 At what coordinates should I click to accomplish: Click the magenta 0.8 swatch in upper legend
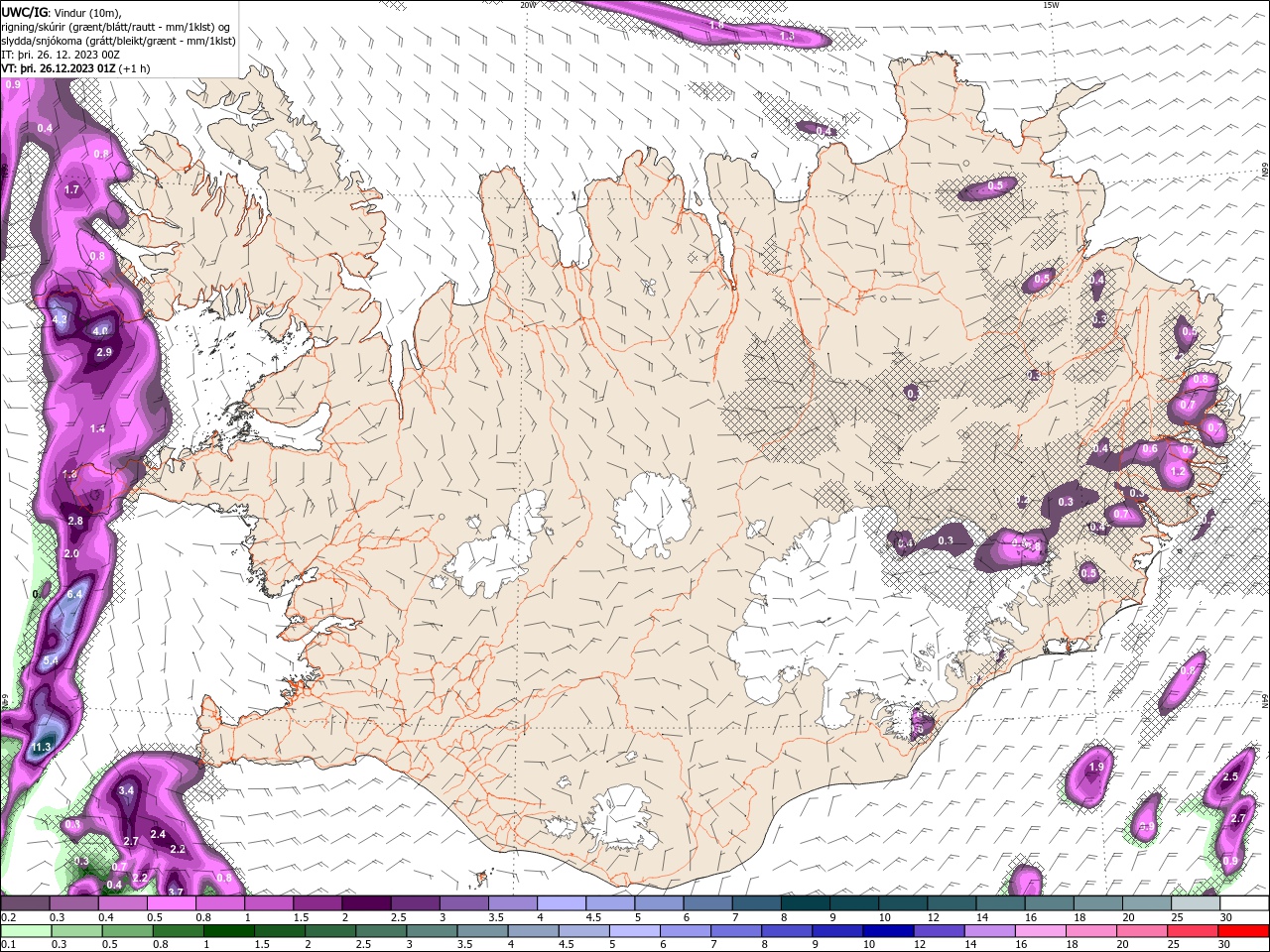(219, 903)
